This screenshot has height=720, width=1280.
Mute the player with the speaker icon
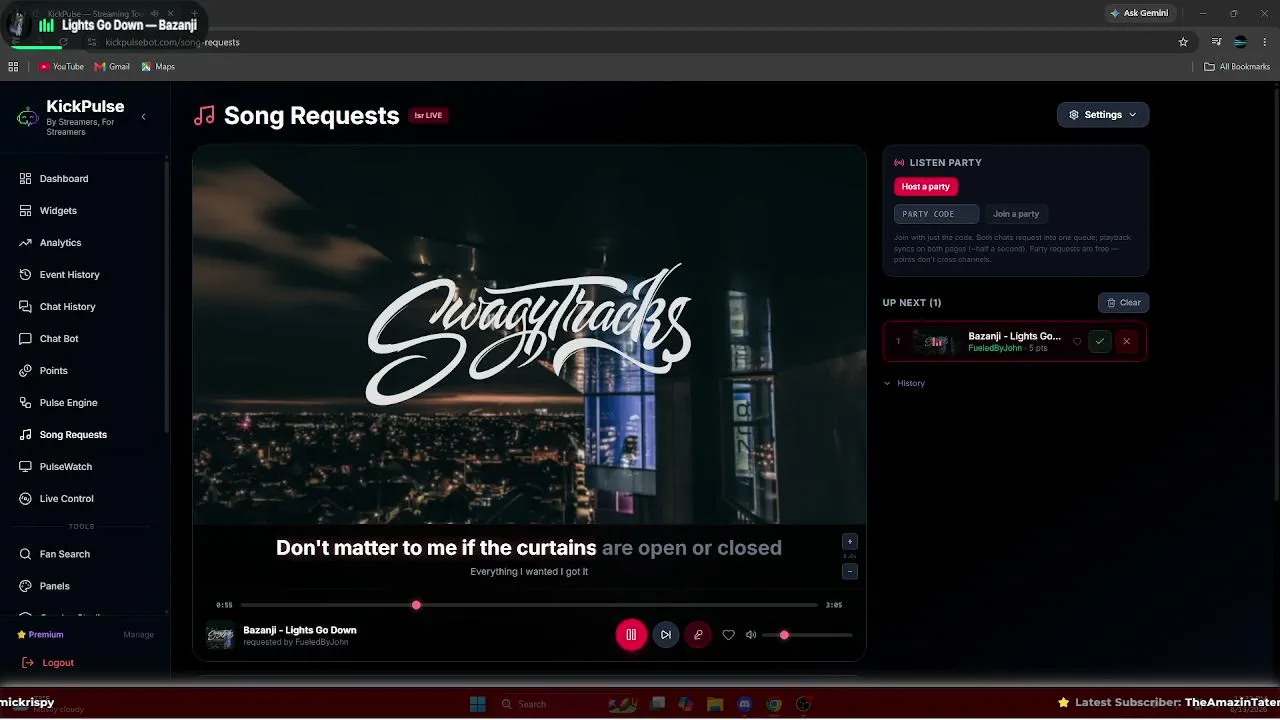(x=751, y=635)
